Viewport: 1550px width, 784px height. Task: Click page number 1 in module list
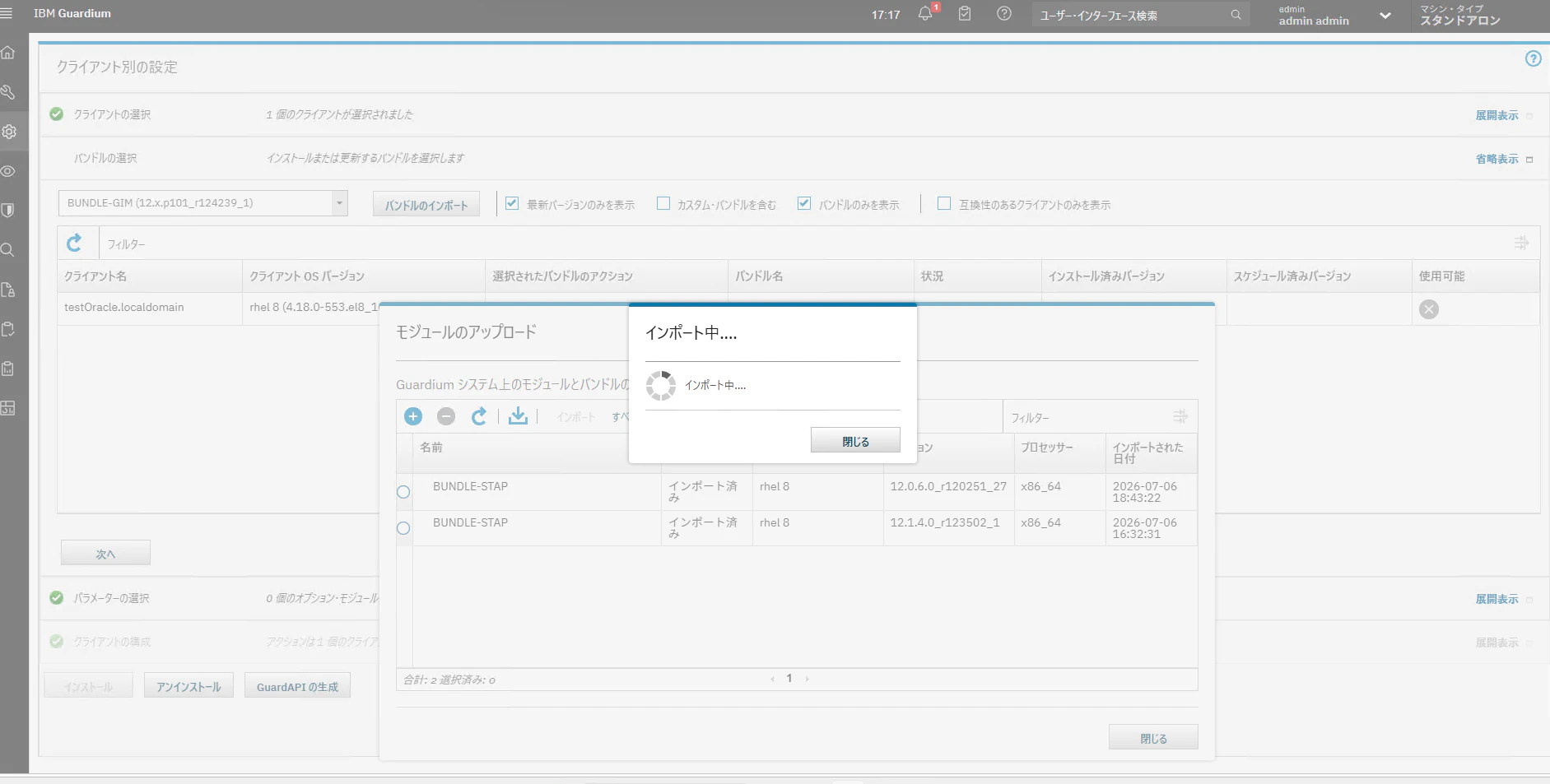point(789,679)
